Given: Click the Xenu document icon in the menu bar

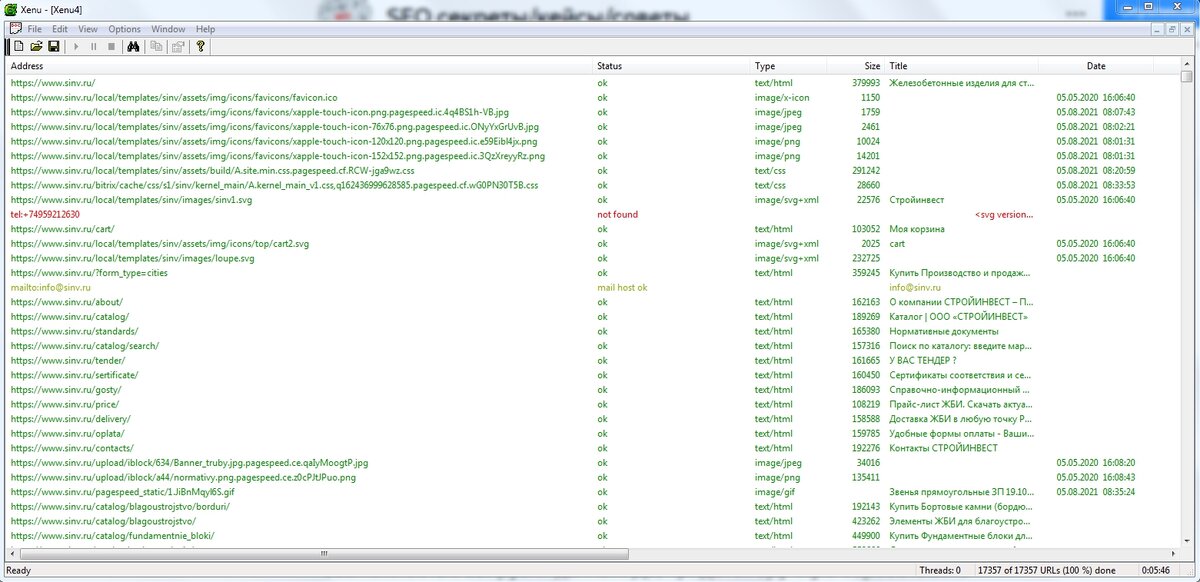Looking at the screenshot, I should point(15,29).
